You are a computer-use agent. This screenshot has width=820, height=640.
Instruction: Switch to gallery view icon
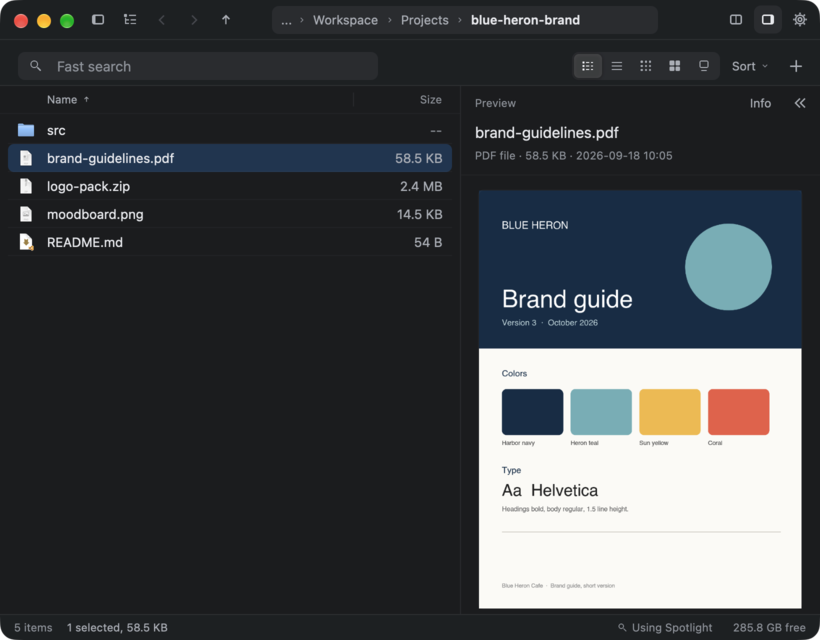pyautogui.click(x=704, y=66)
